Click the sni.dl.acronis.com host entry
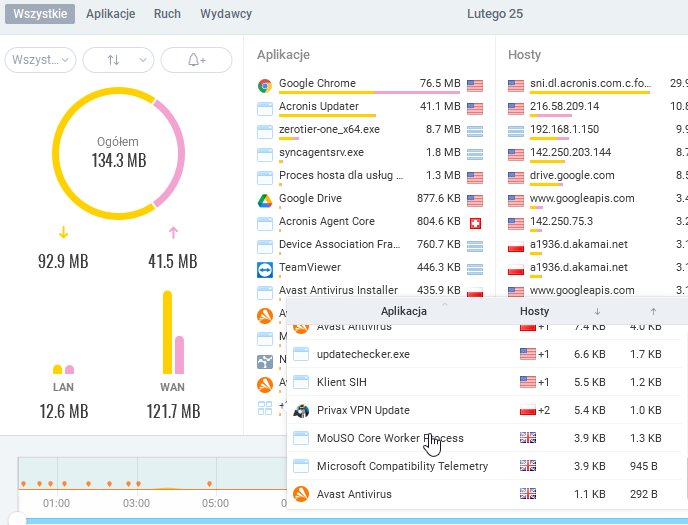688x525 pixels. 590,83
